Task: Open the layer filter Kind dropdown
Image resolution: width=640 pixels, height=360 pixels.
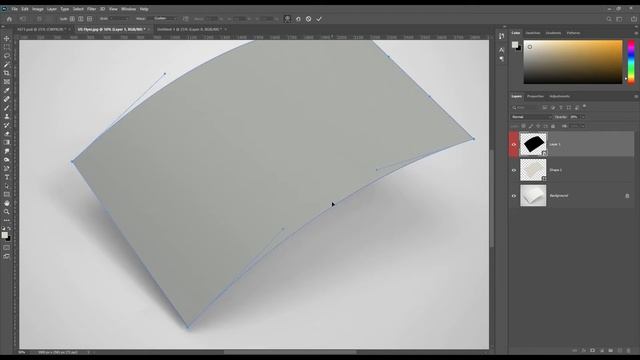Action: (x=525, y=107)
